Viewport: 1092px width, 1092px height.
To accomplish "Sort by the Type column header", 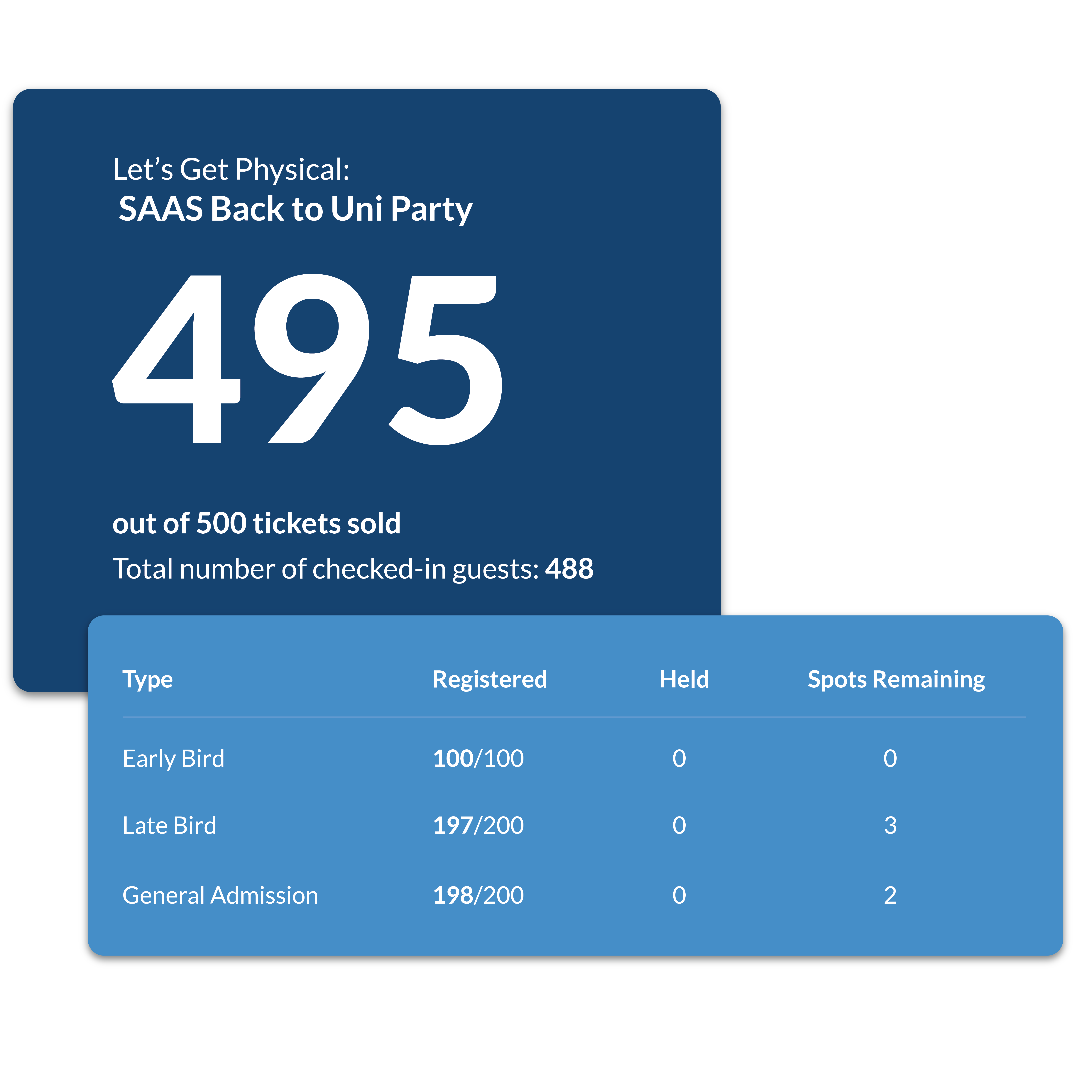I will (148, 679).
